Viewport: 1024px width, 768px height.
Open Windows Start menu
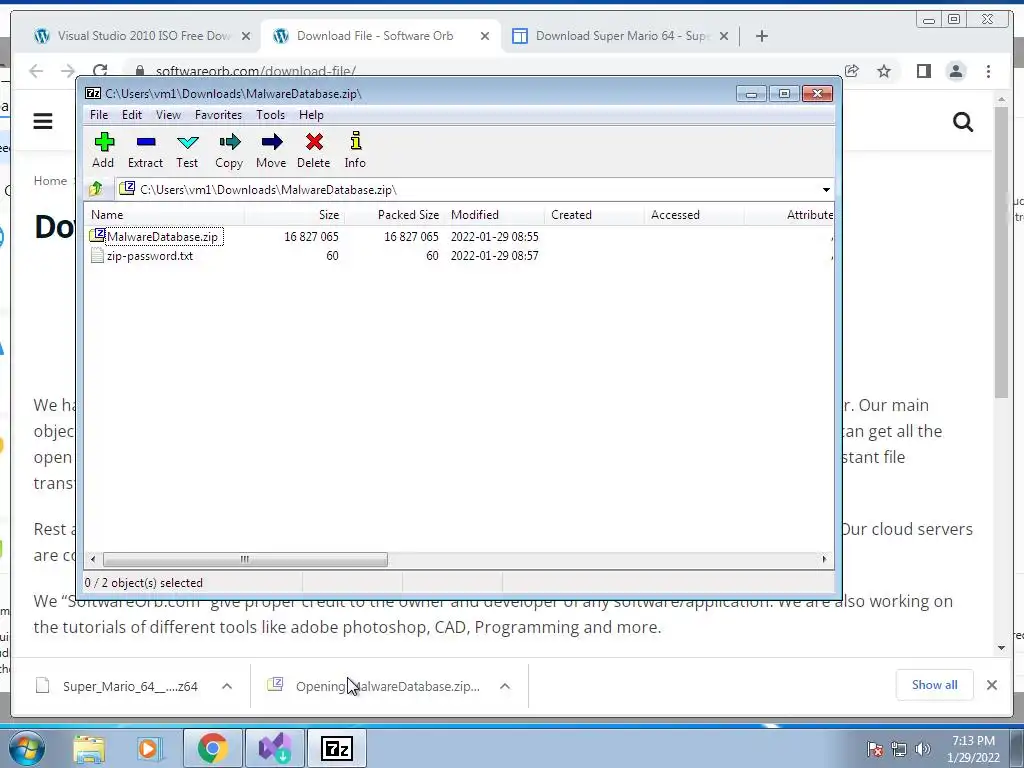pos(27,748)
